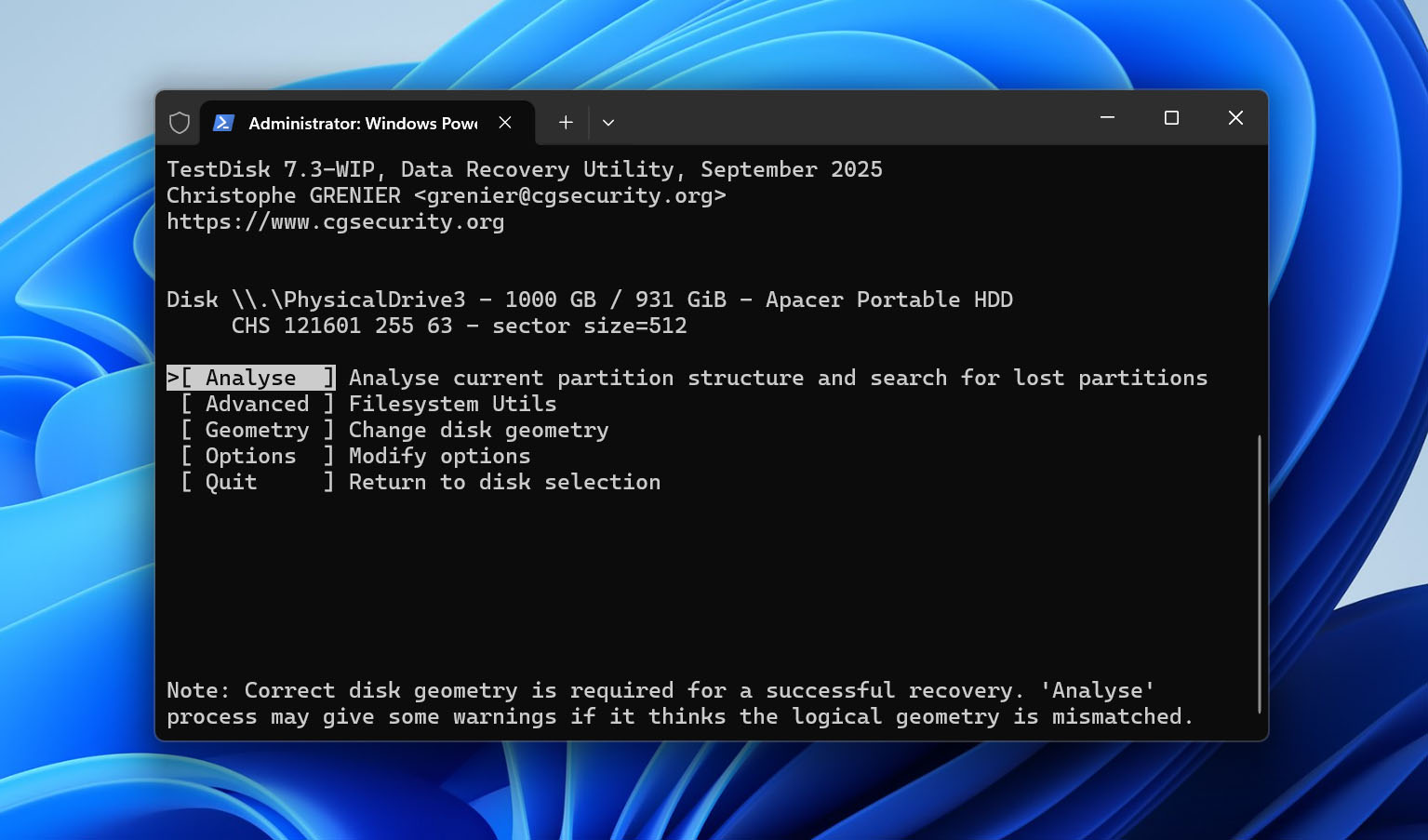This screenshot has height=840, width=1428.
Task: Click the terminal vertical scrollbar
Action: click(x=1260, y=574)
